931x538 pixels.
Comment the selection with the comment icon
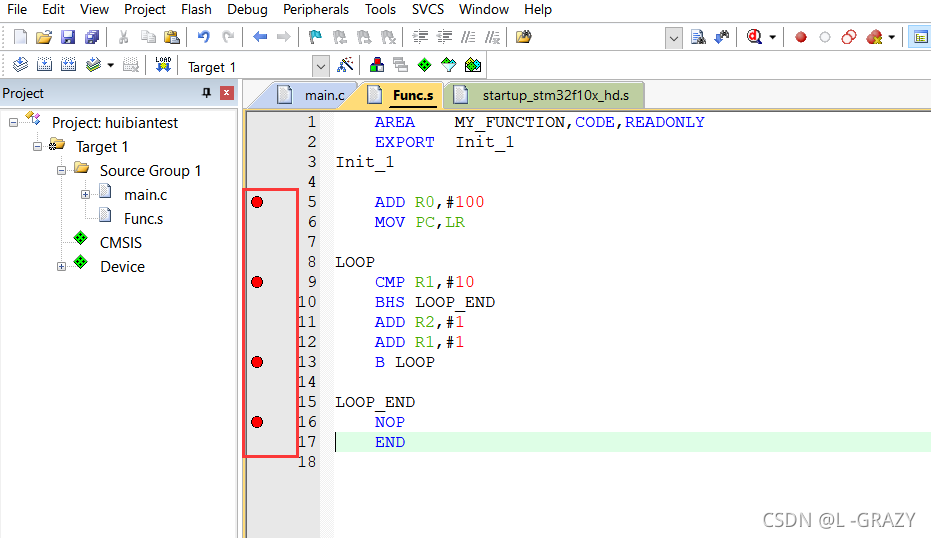(468, 37)
